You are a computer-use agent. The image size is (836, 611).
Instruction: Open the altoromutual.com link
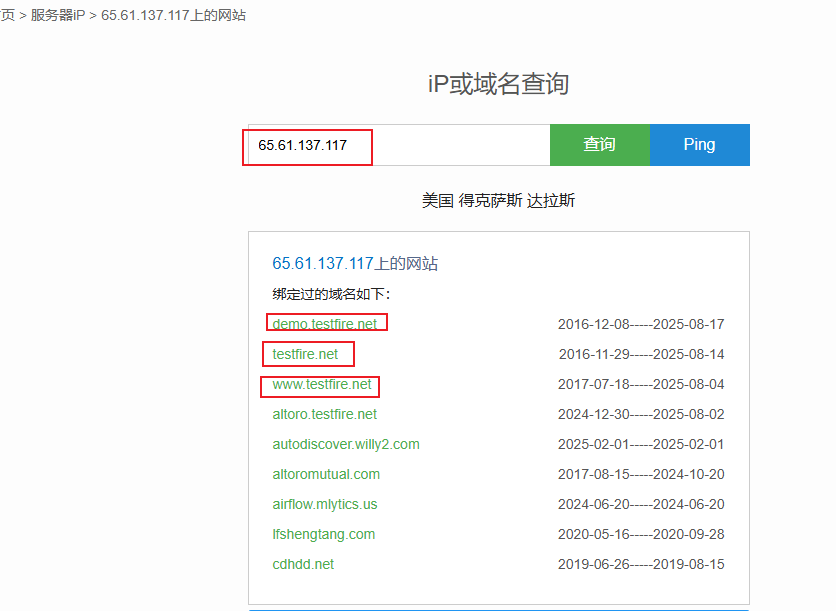[x=326, y=474]
